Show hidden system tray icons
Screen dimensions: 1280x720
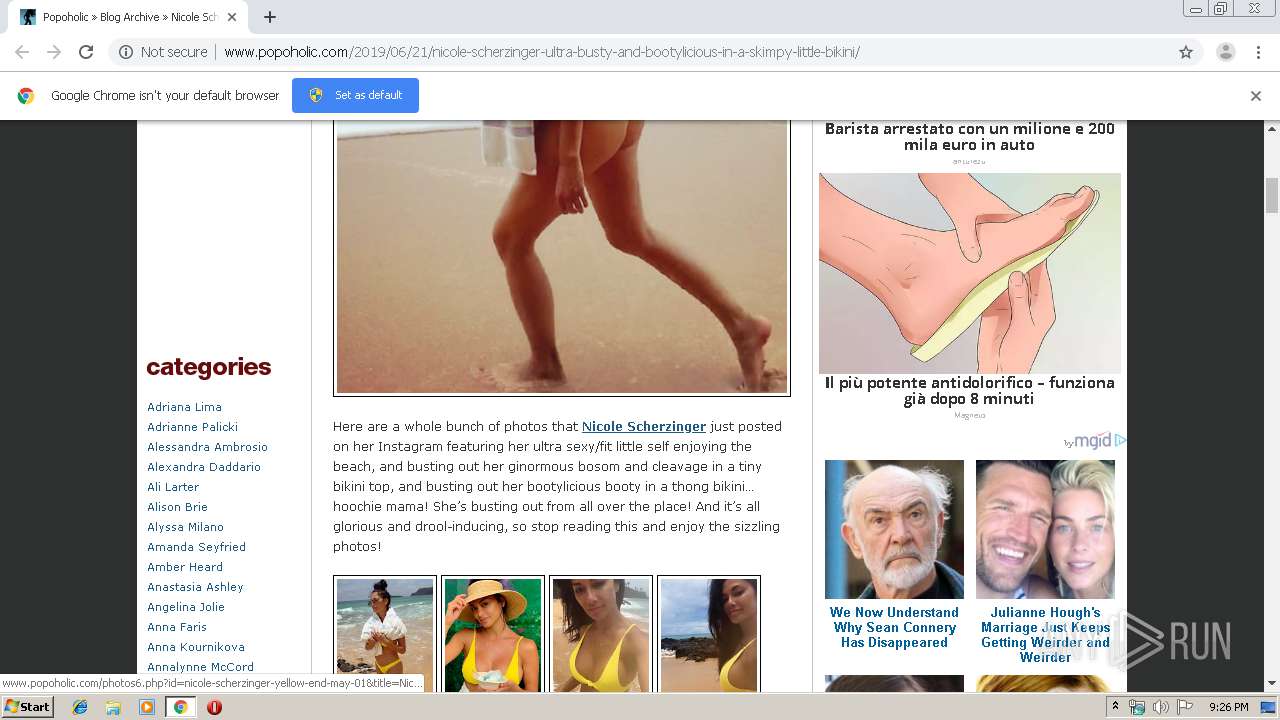tap(1115, 707)
